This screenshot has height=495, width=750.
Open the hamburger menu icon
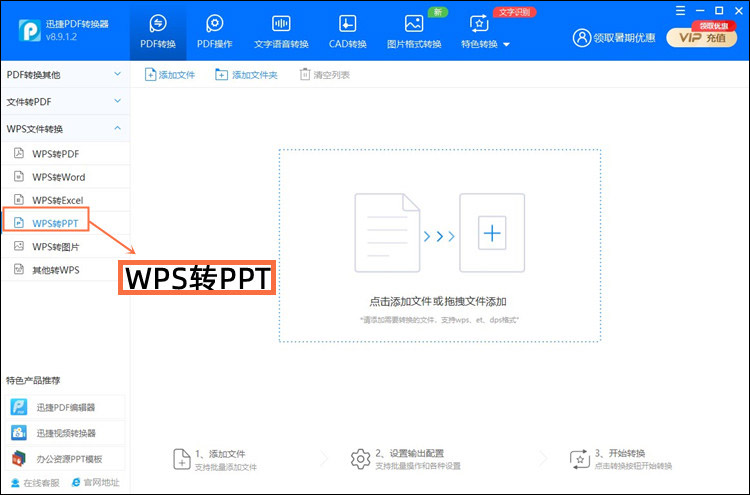coord(680,11)
